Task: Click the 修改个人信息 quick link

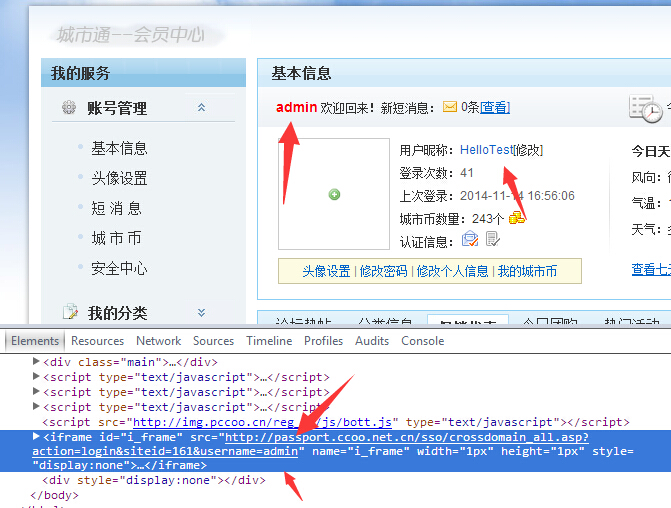Action: pyautogui.click(x=452, y=271)
